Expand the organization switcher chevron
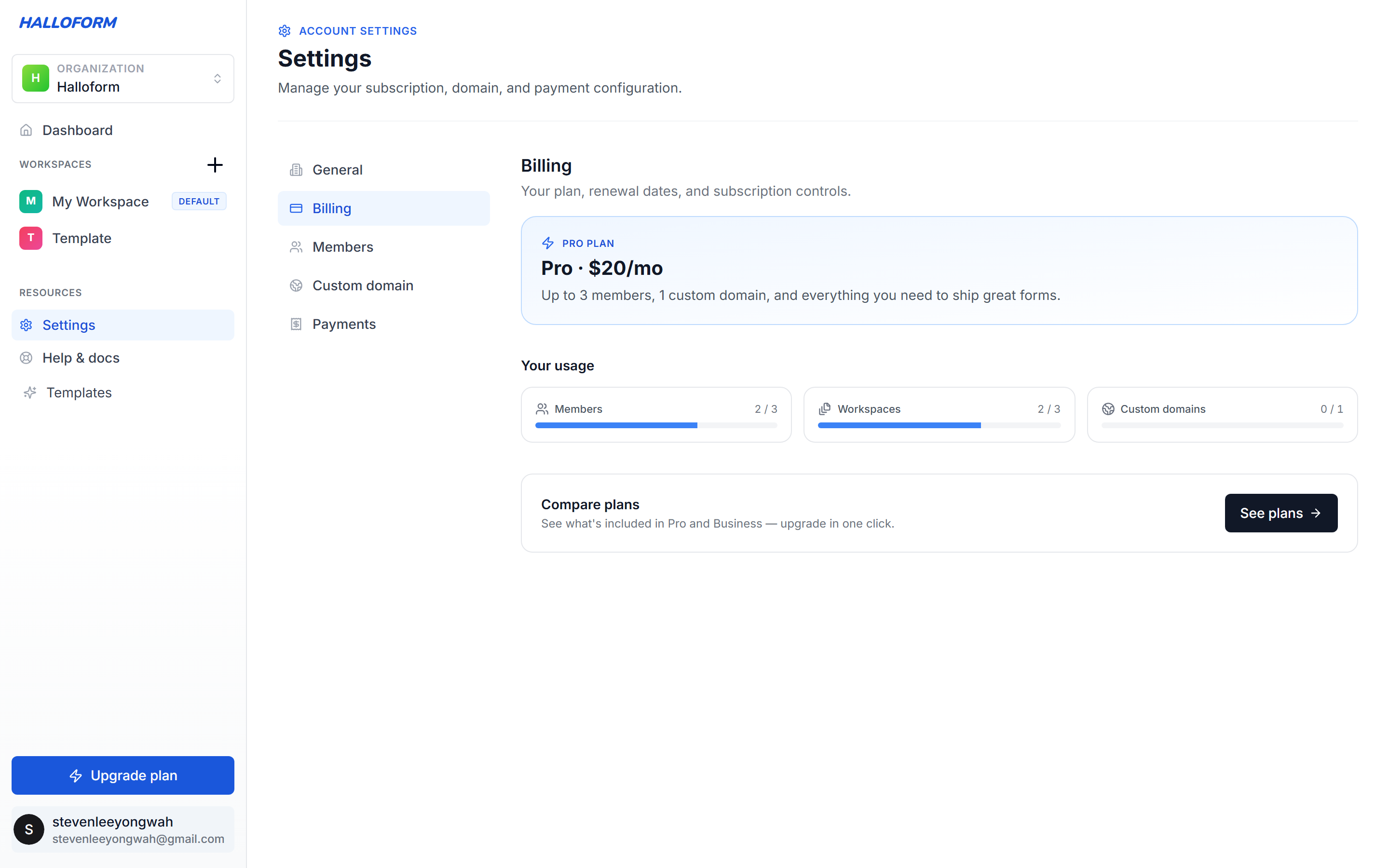 [x=218, y=79]
